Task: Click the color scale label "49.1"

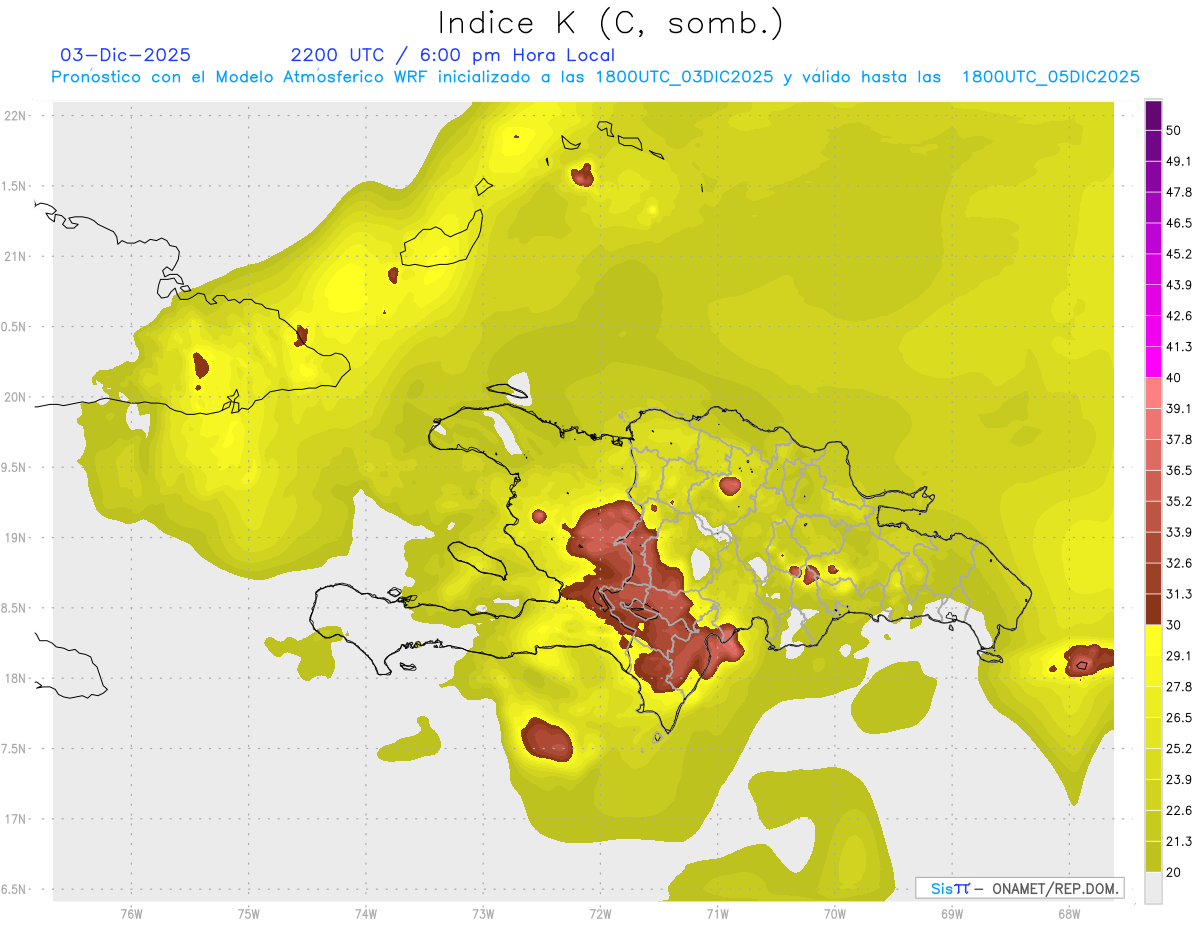Action: pos(1179,162)
